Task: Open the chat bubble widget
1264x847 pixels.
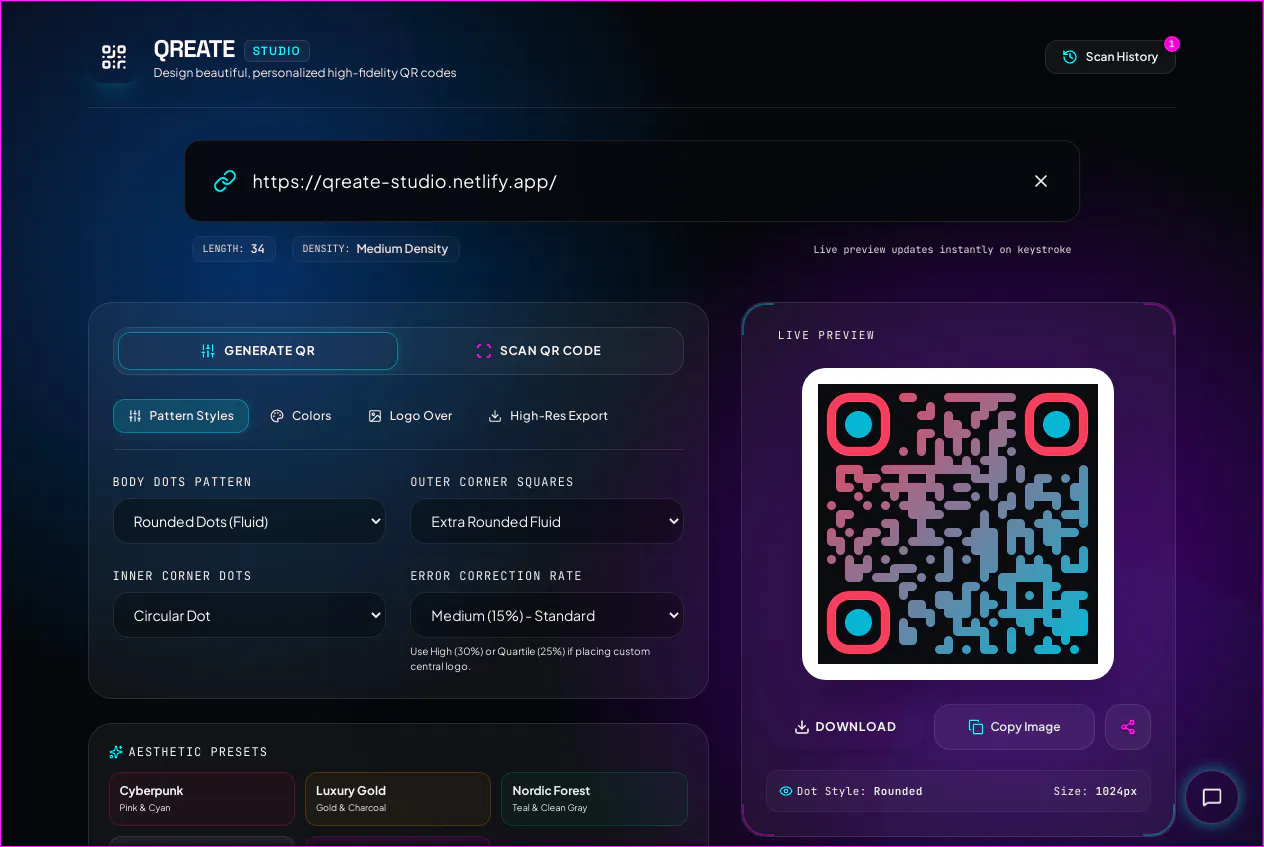Action: 1212,797
